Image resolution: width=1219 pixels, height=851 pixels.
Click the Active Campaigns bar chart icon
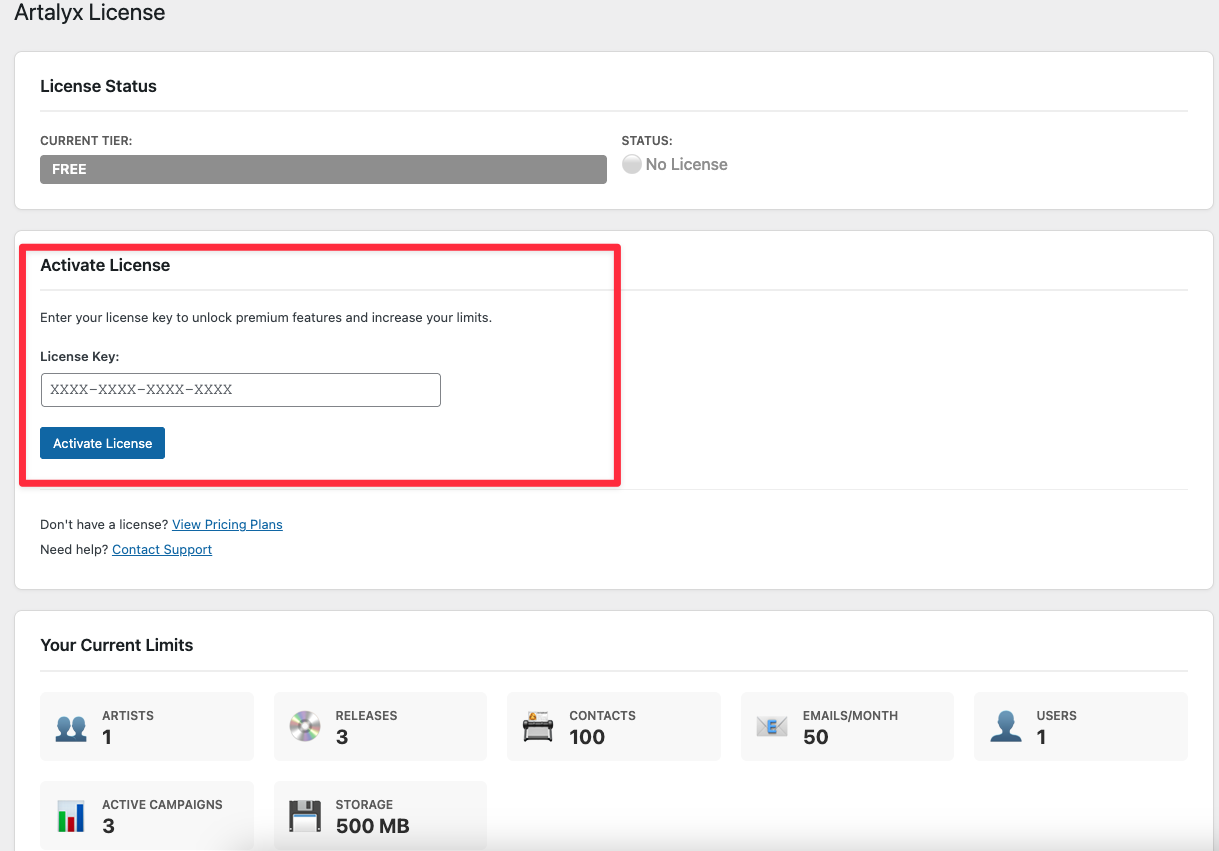coord(71,816)
